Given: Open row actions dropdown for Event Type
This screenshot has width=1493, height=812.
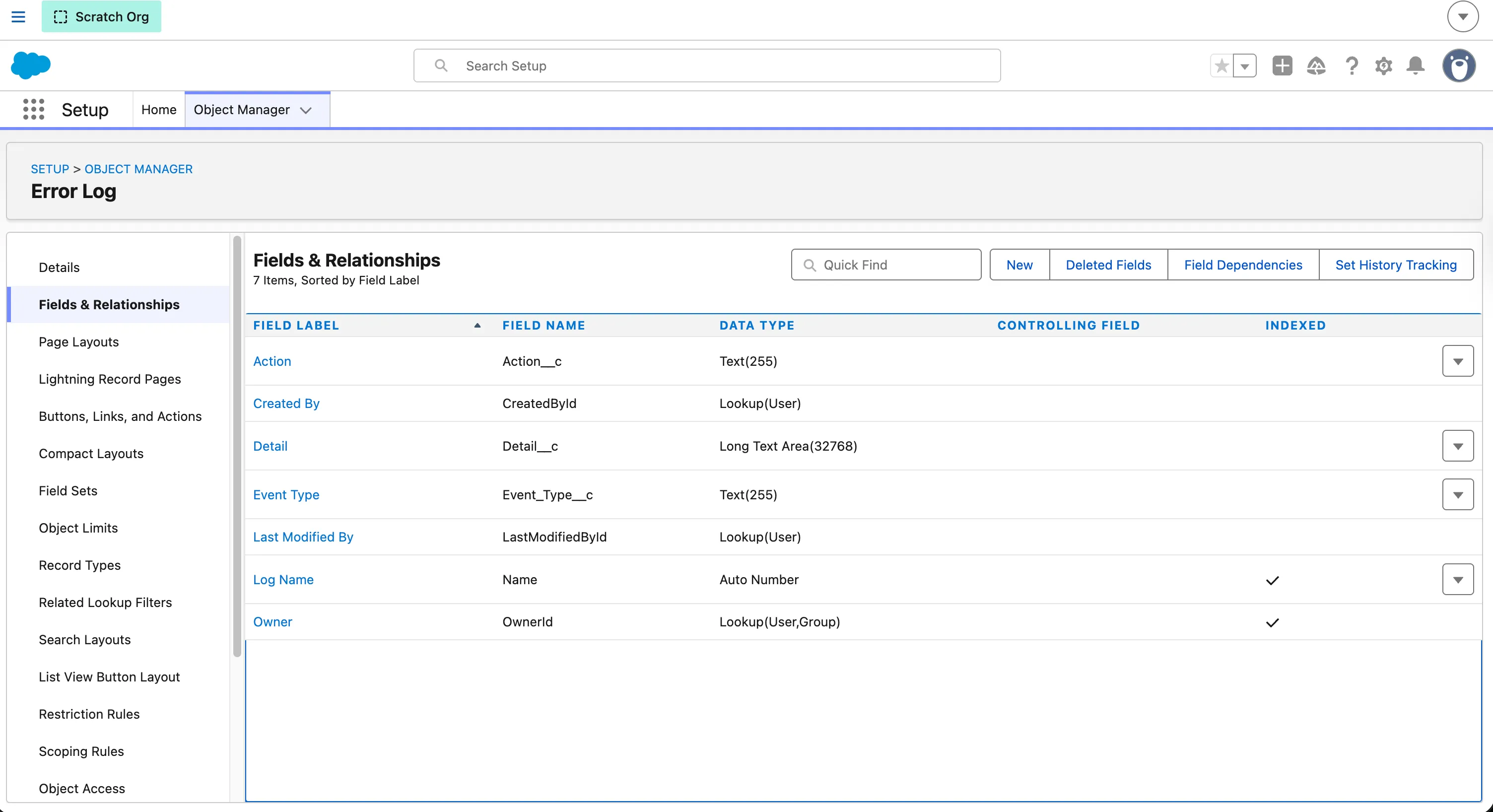Looking at the screenshot, I should click(x=1458, y=494).
